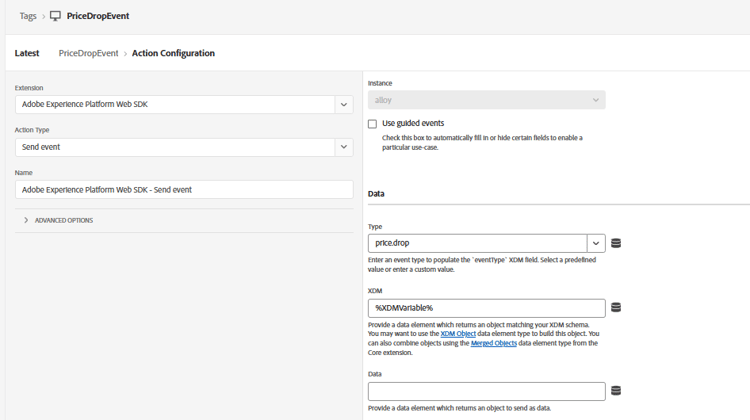Go to Tags breadcrumb
The image size is (750, 420).
pos(28,16)
